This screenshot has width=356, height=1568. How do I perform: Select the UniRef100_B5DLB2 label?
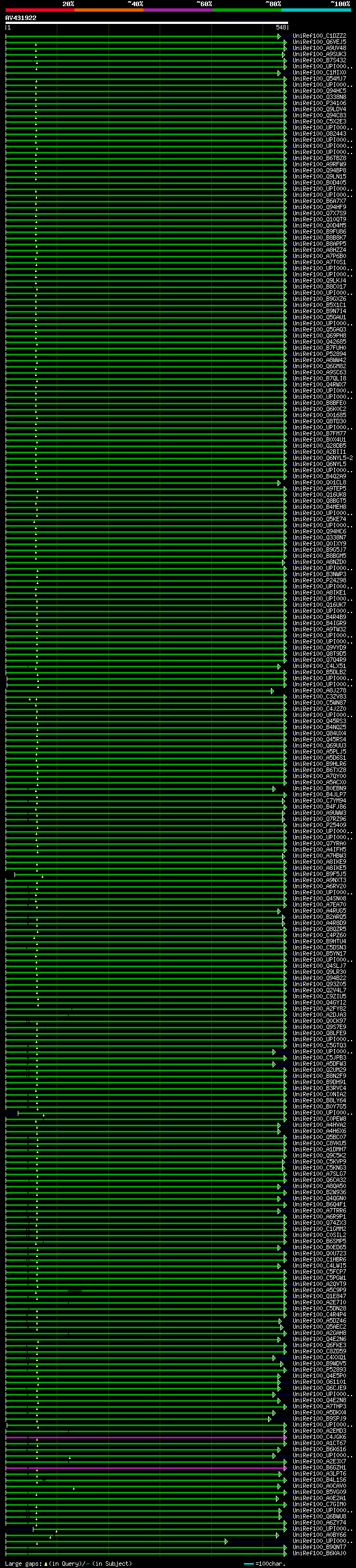tap(319, 672)
